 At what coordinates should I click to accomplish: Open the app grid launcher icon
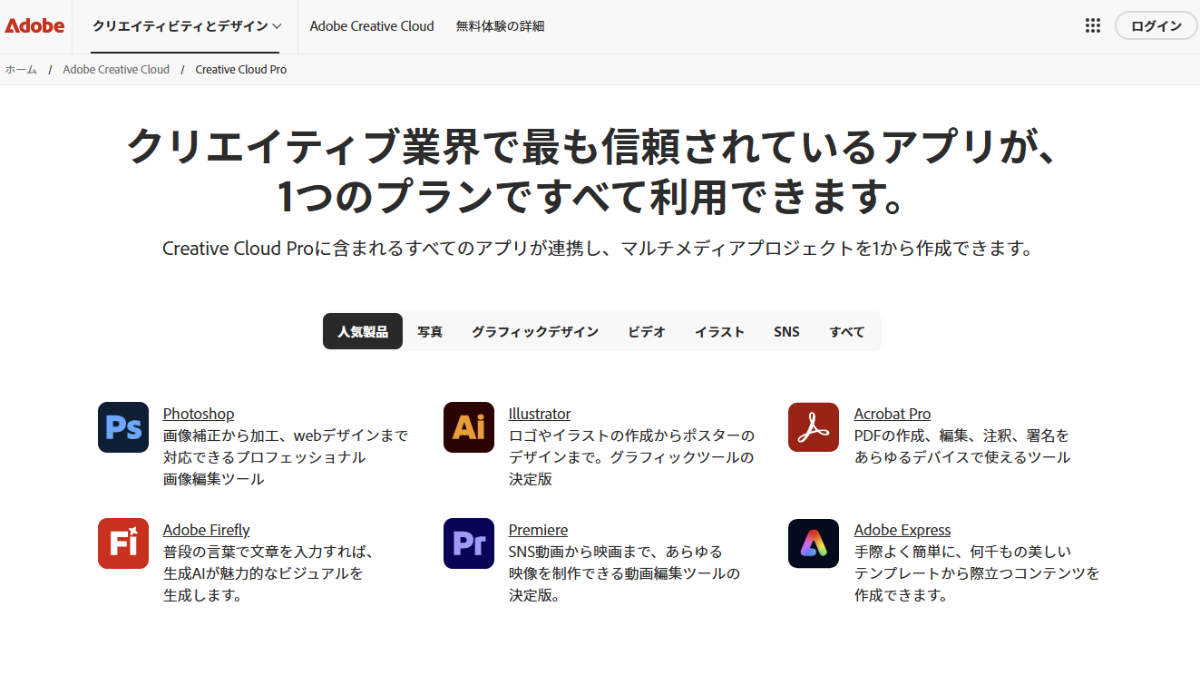pos(1092,25)
